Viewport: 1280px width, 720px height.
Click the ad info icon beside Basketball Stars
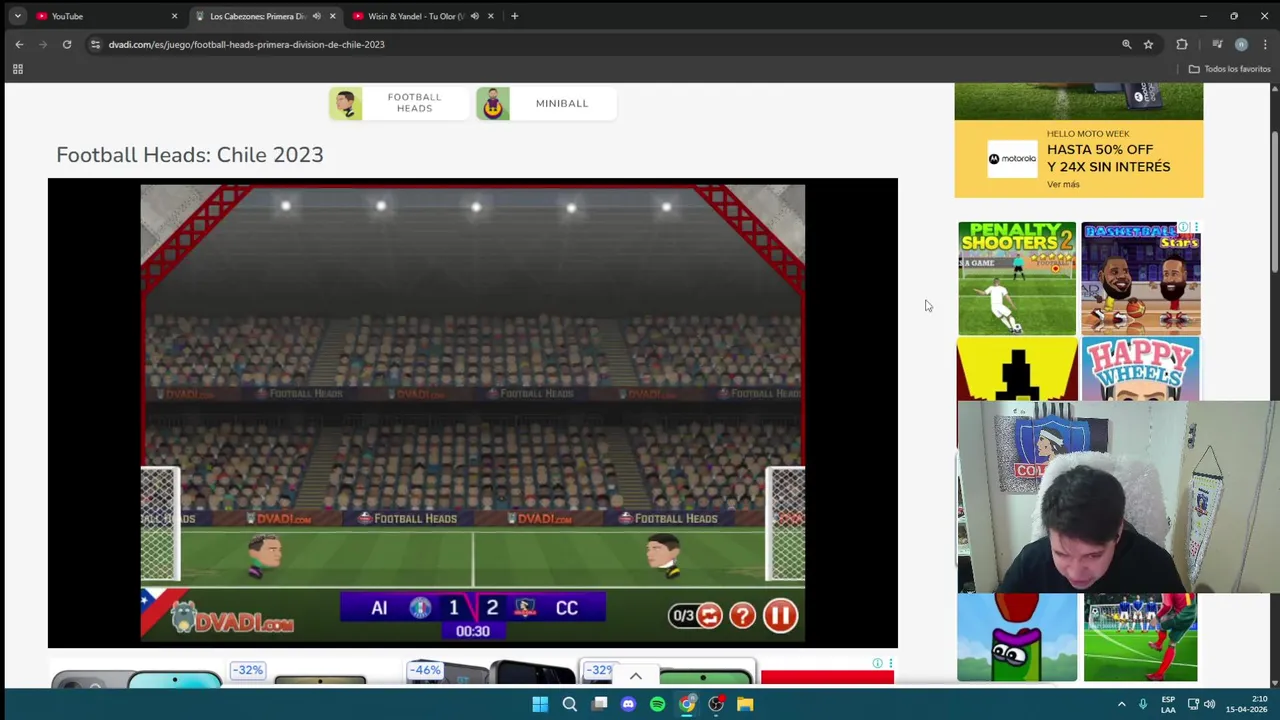tap(1183, 227)
